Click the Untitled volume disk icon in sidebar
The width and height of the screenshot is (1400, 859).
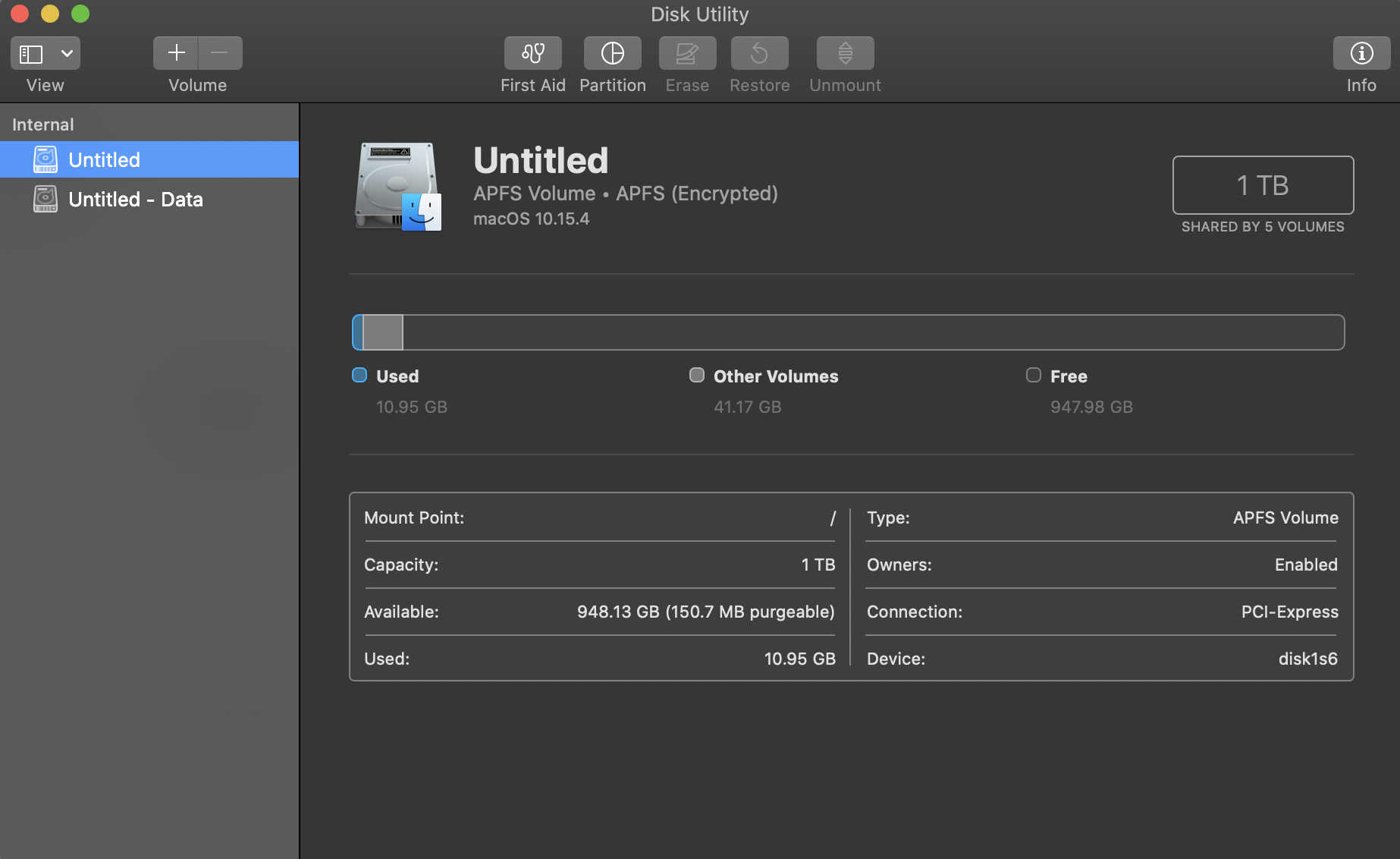46,159
